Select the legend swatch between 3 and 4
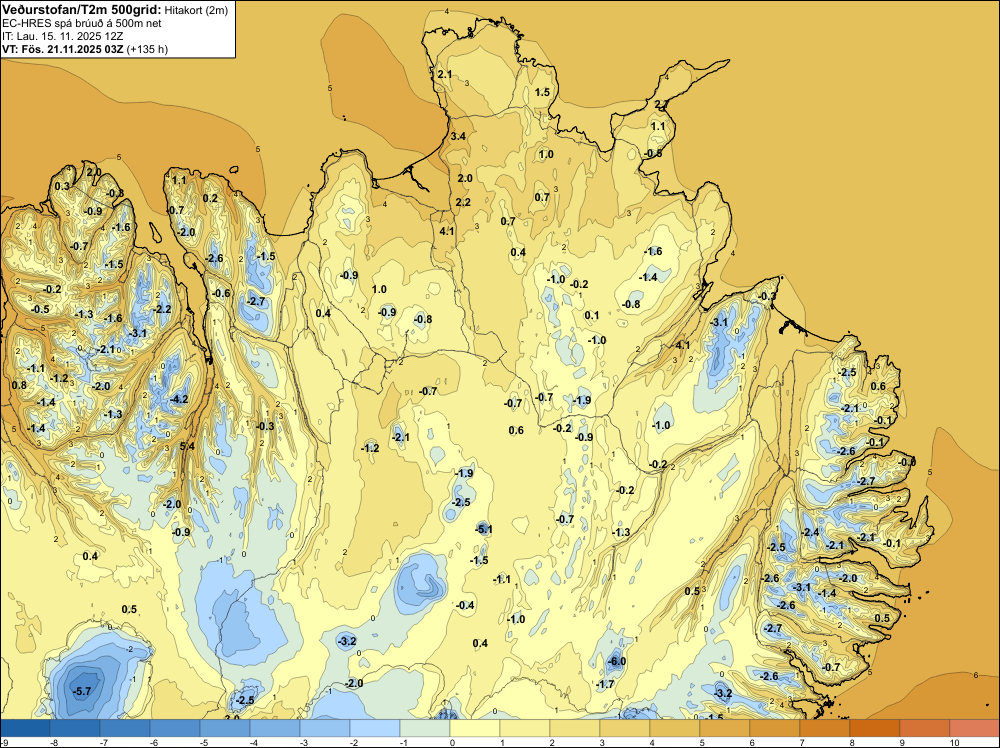 click(625, 728)
